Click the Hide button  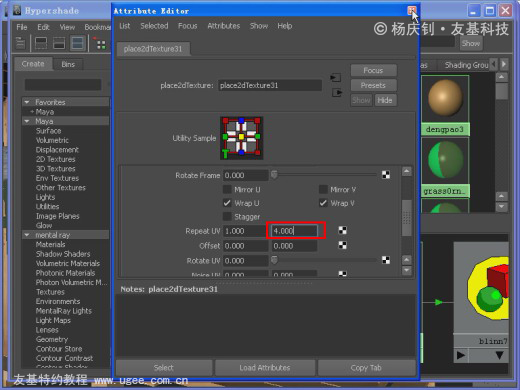pyautogui.click(x=385, y=100)
